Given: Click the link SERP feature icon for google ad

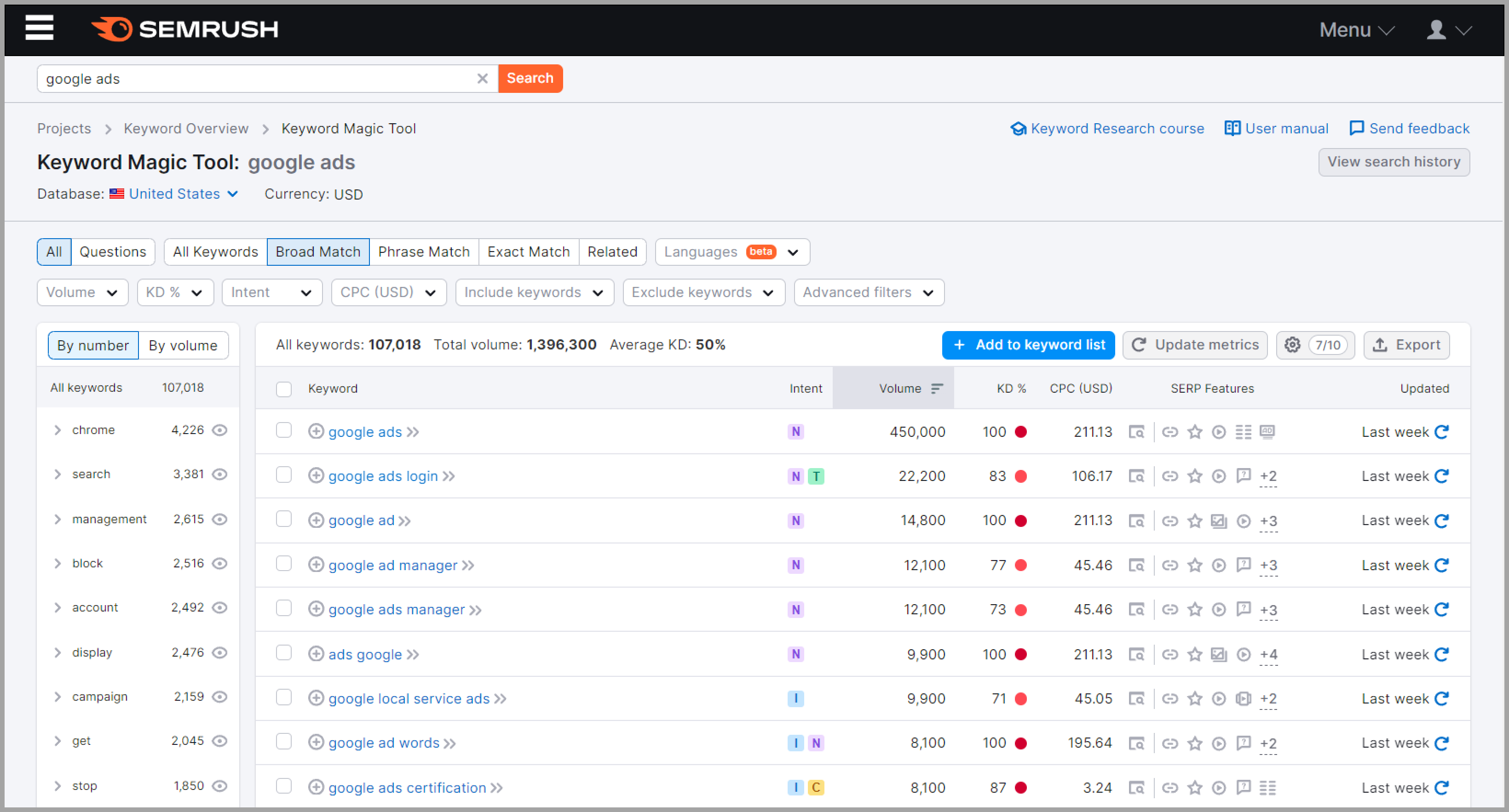Looking at the screenshot, I should [x=1170, y=520].
